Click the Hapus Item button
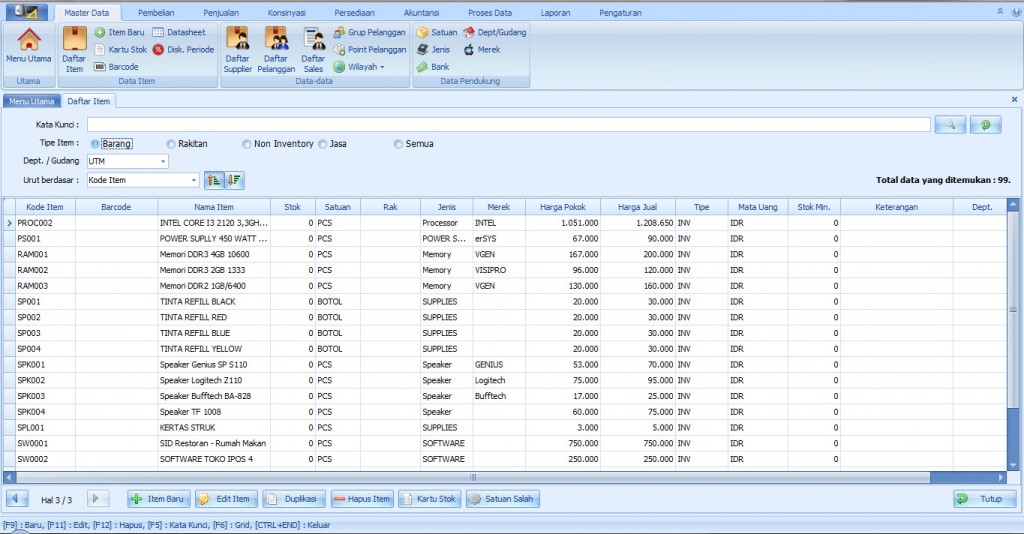The height and width of the screenshot is (534, 1024). 362,499
